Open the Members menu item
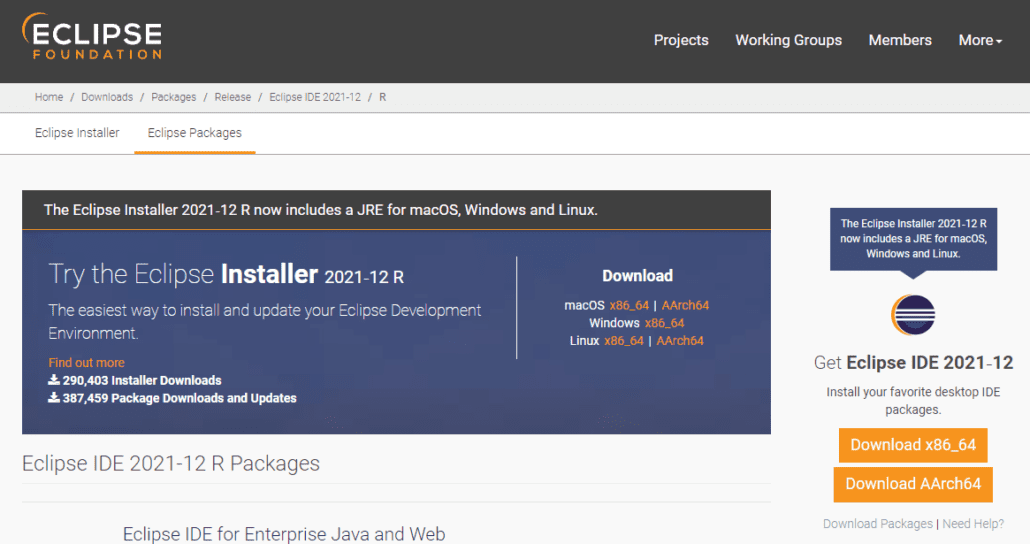The height and width of the screenshot is (544, 1030). (900, 40)
